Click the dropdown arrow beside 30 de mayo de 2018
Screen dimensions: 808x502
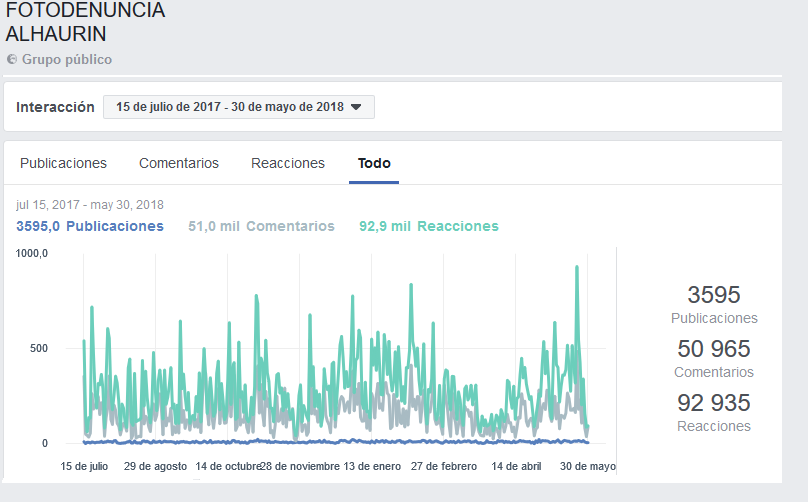(x=356, y=107)
